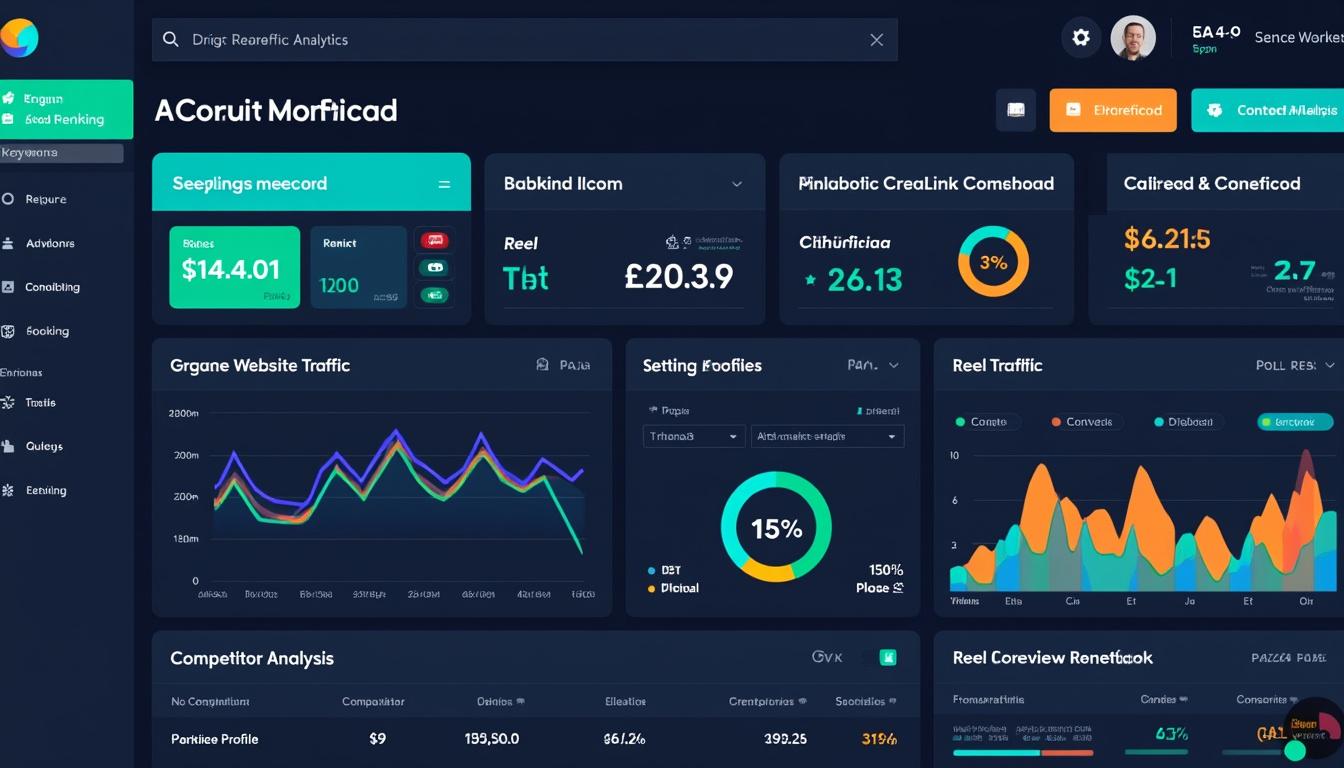Enable the Converts legend chip on Reel Traffic

[1083, 422]
